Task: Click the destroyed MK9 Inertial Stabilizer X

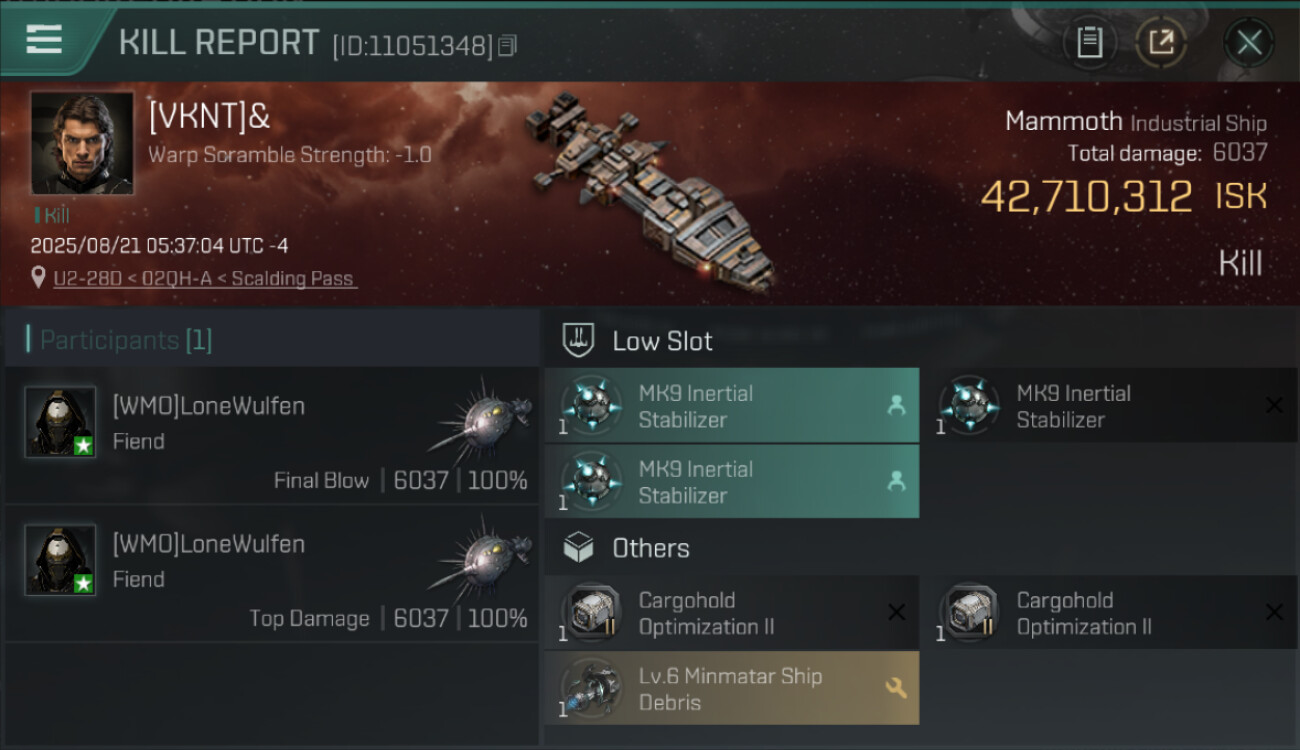Action: pos(1274,405)
